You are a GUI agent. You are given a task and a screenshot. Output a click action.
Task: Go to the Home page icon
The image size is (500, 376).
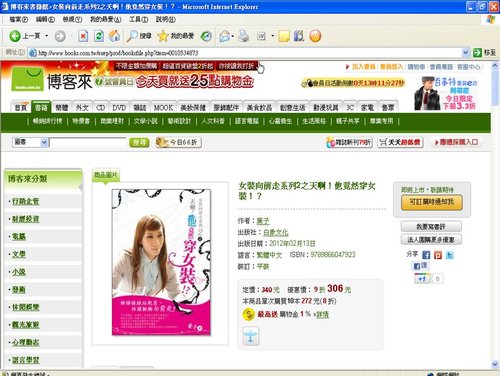coord(114,36)
